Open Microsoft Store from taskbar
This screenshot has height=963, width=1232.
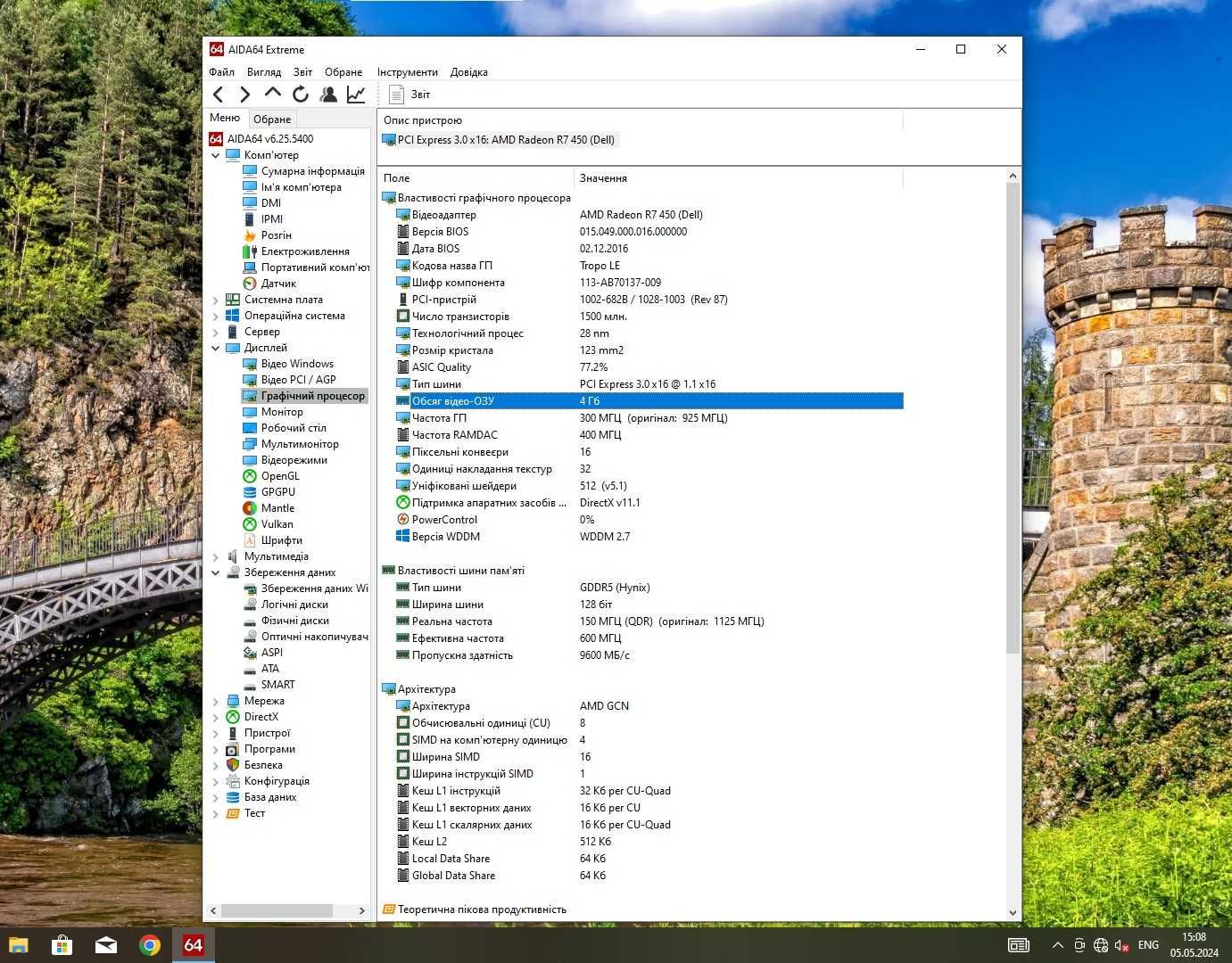(x=62, y=945)
